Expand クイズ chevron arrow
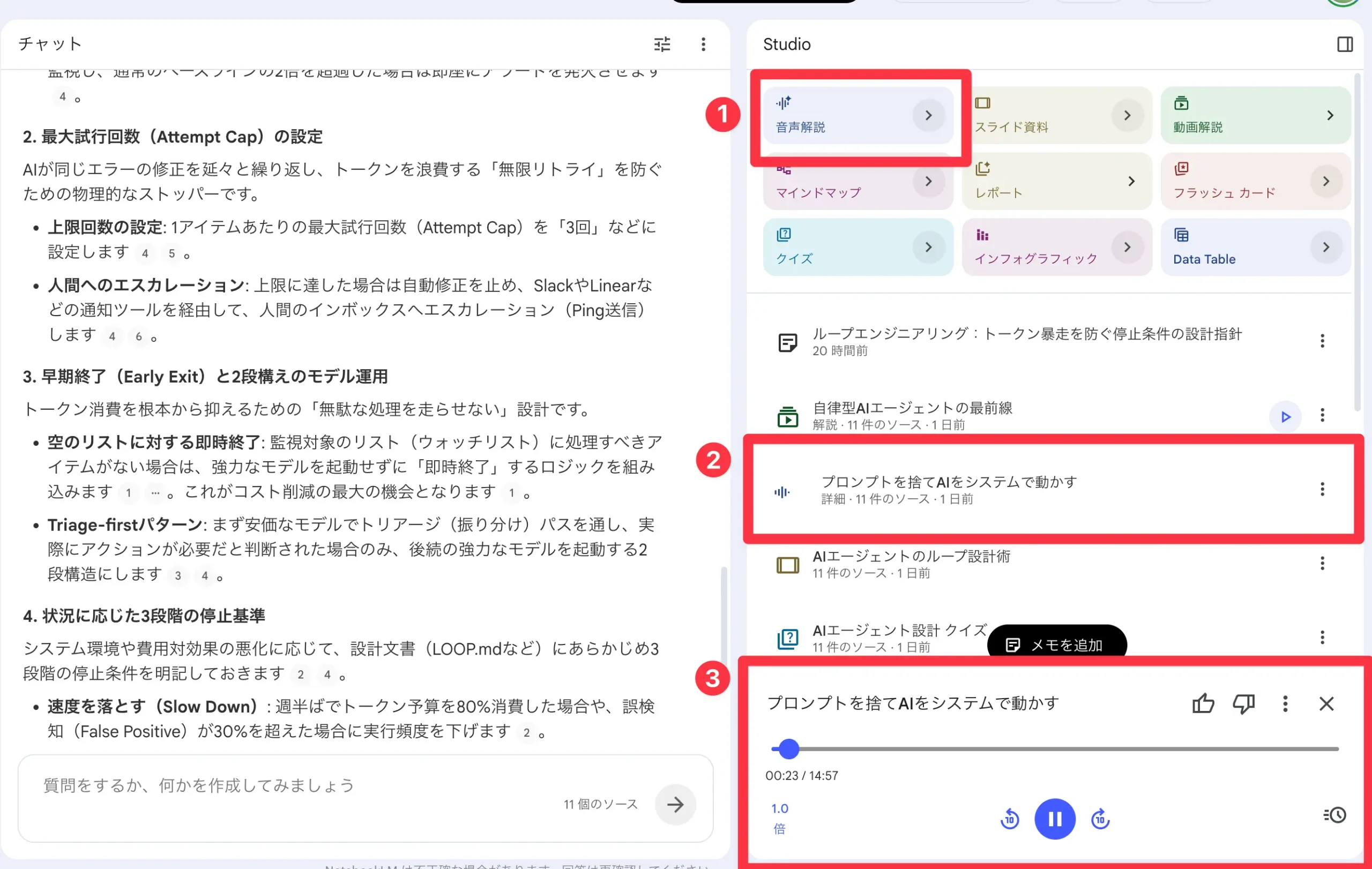Screen dimensions: 1372x869 [928, 247]
